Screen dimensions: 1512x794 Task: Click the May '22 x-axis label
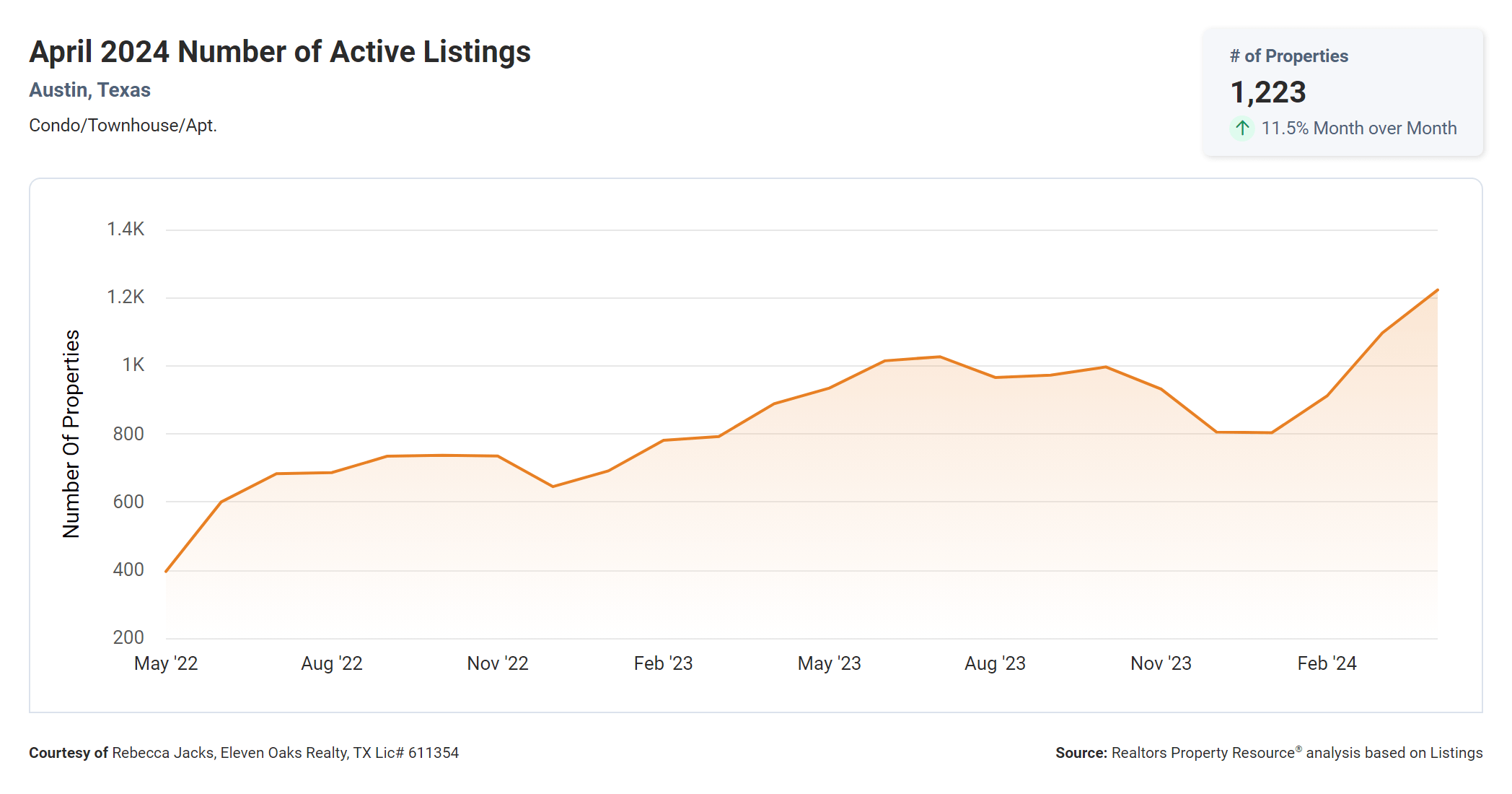point(166,663)
